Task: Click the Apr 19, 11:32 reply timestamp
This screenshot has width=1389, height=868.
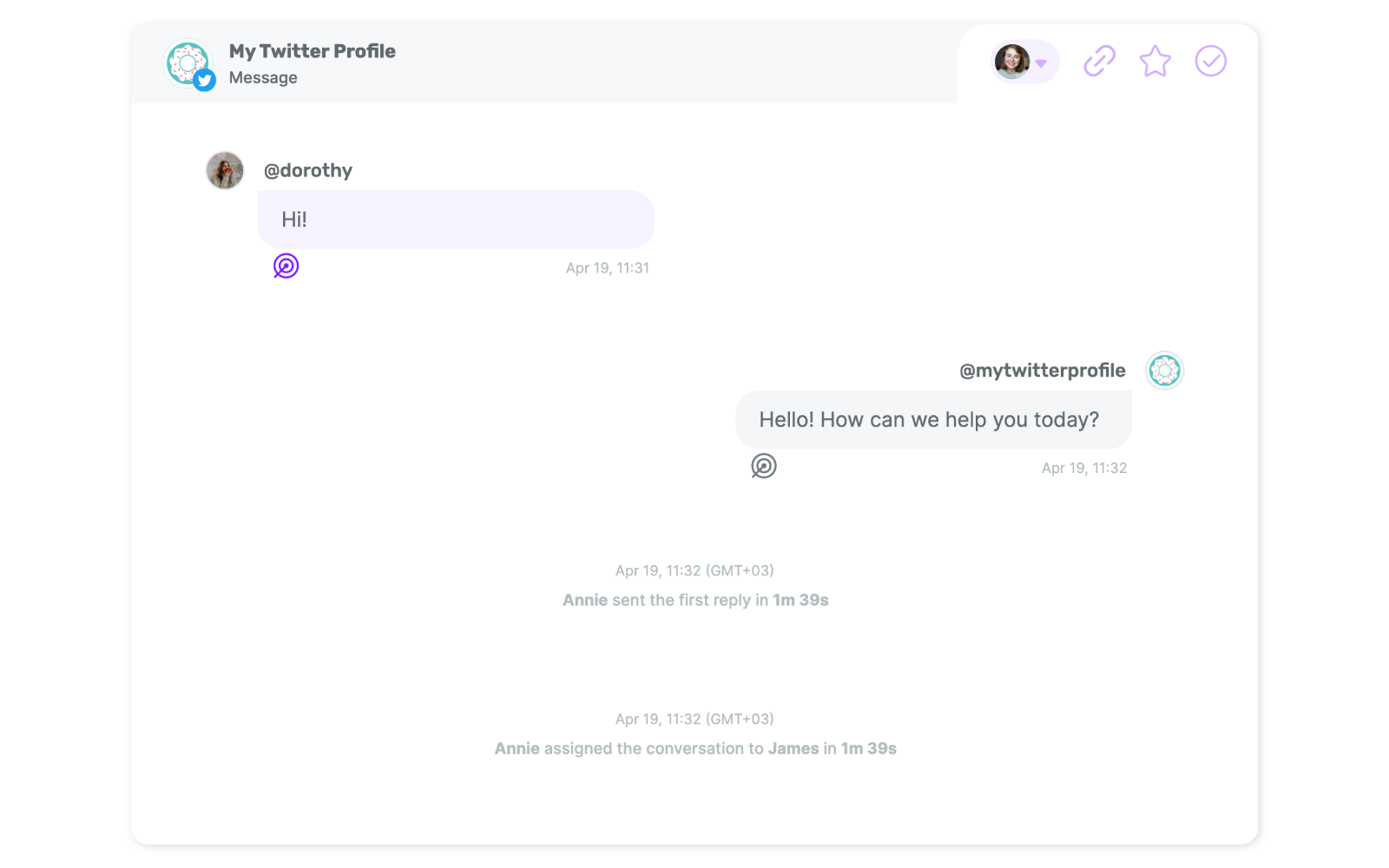Action: (x=1084, y=468)
